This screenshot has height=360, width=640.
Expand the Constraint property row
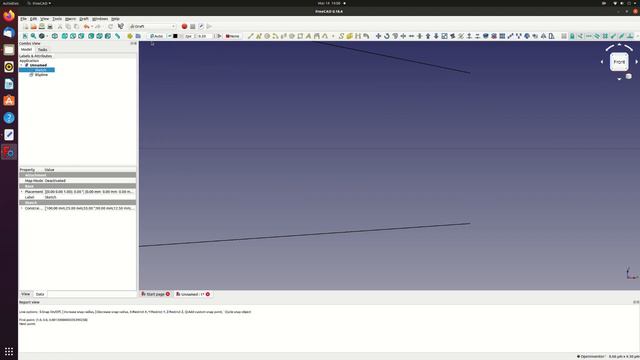pyautogui.click(x=22, y=208)
